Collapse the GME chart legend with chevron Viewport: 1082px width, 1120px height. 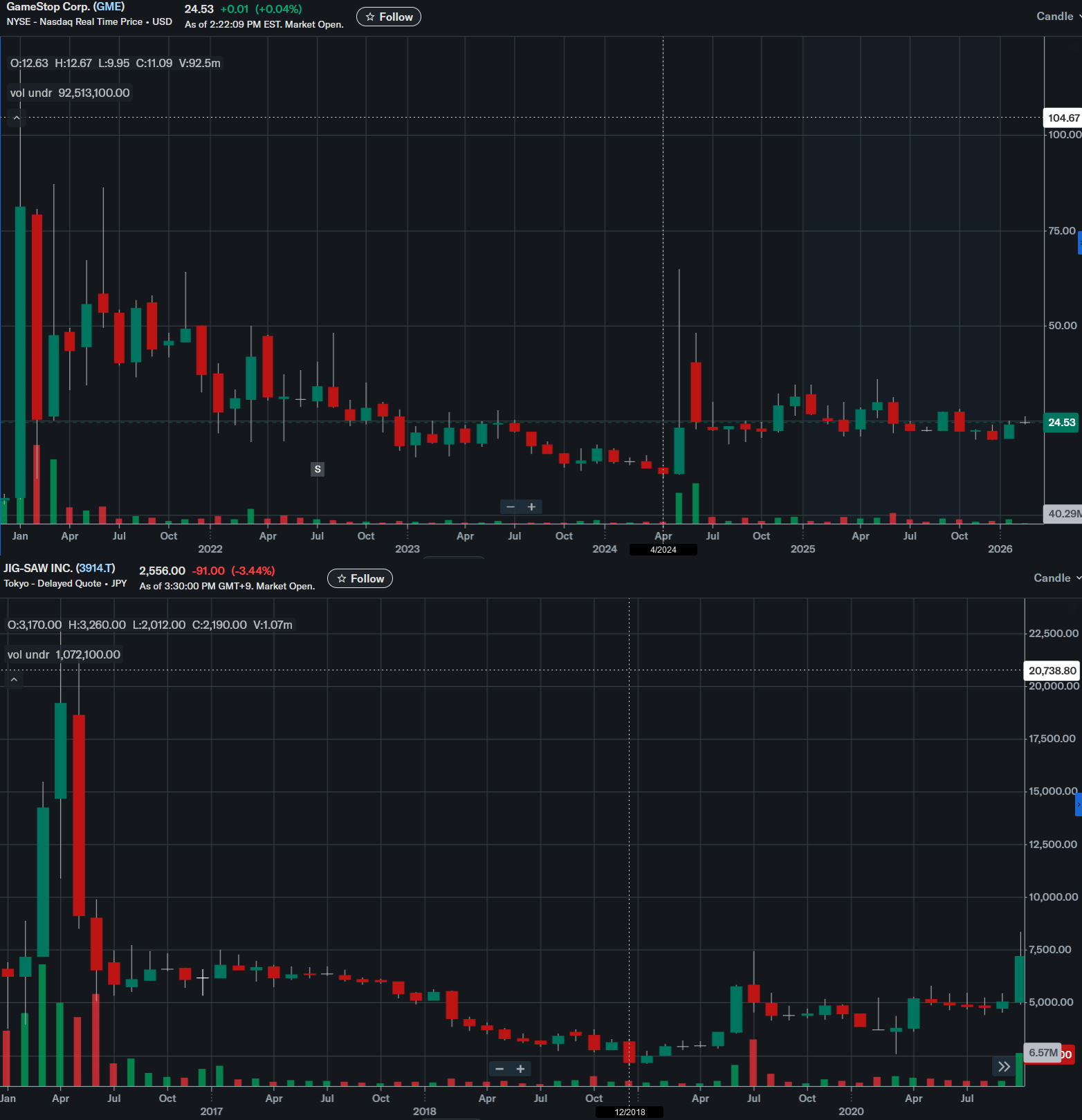coord(17,118)
